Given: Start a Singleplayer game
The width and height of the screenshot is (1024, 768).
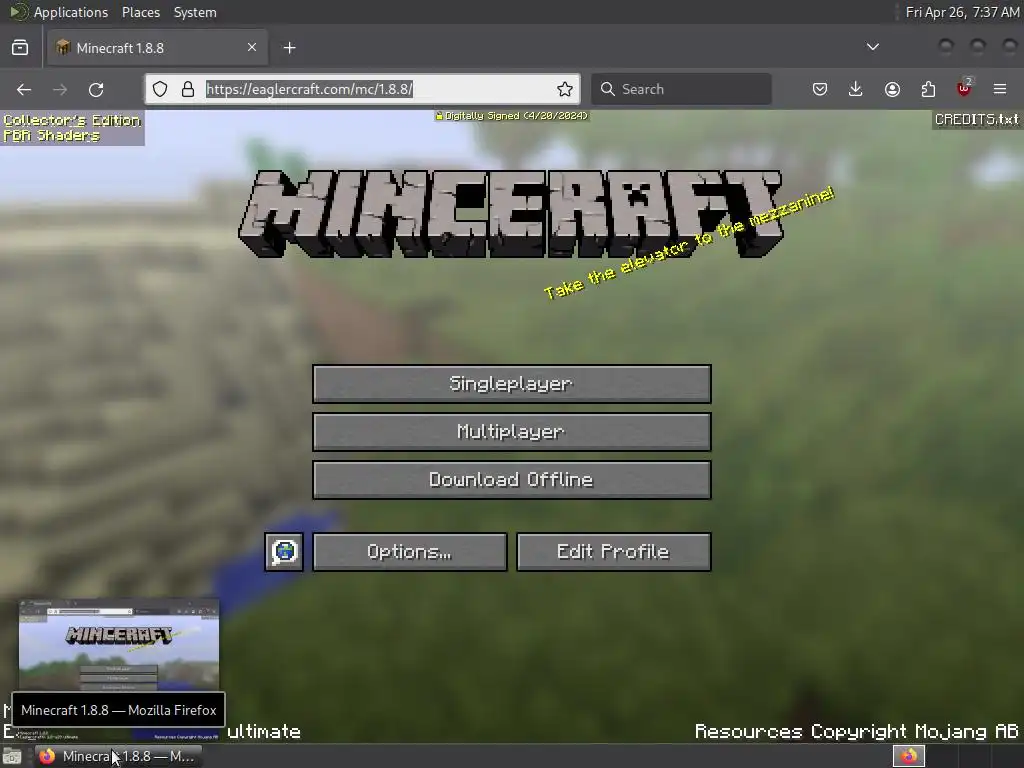Looking at the screenshot, I should 511,384.
